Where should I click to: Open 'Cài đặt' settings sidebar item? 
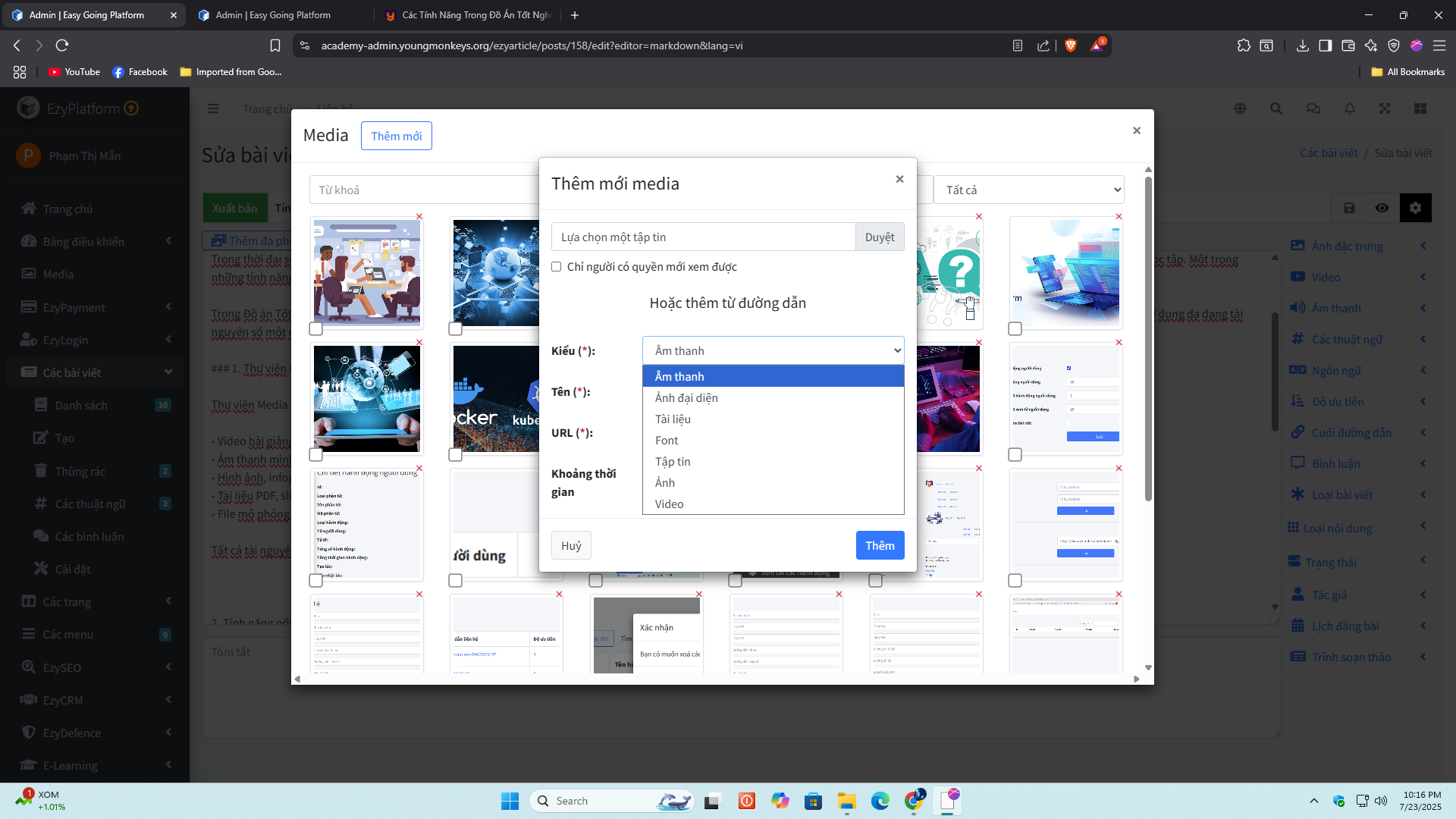click(72, 569)
